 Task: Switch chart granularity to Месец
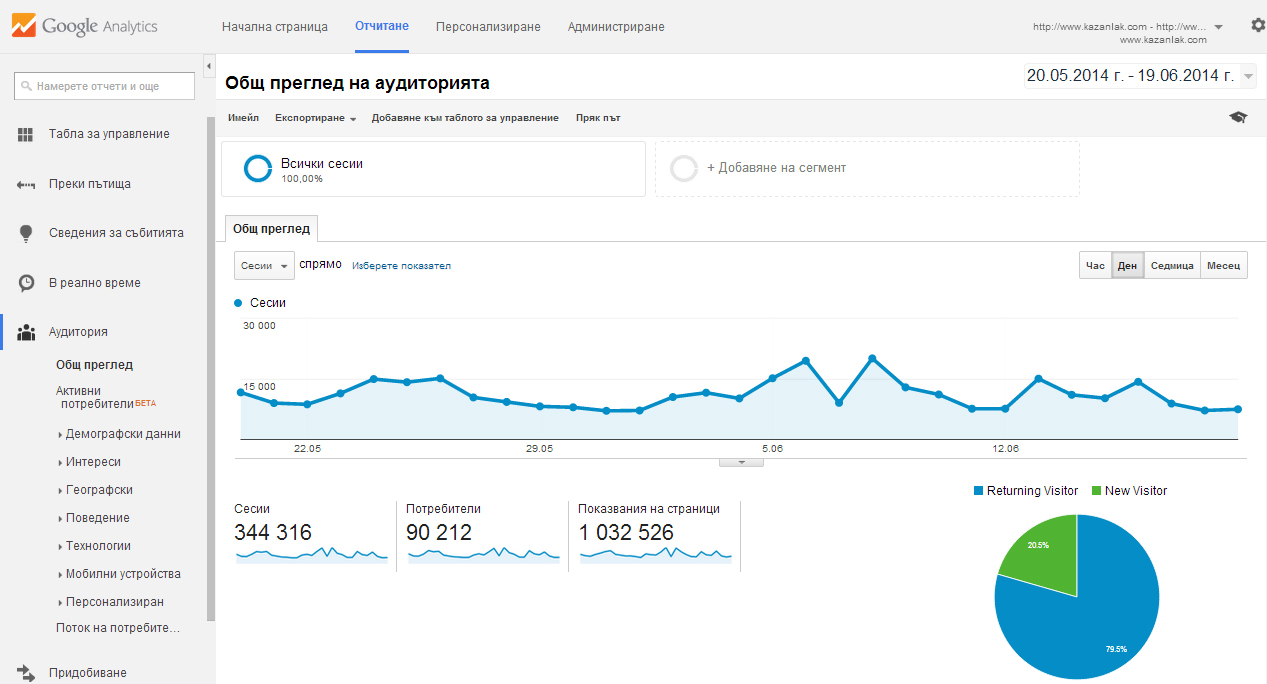[1222, 266]
